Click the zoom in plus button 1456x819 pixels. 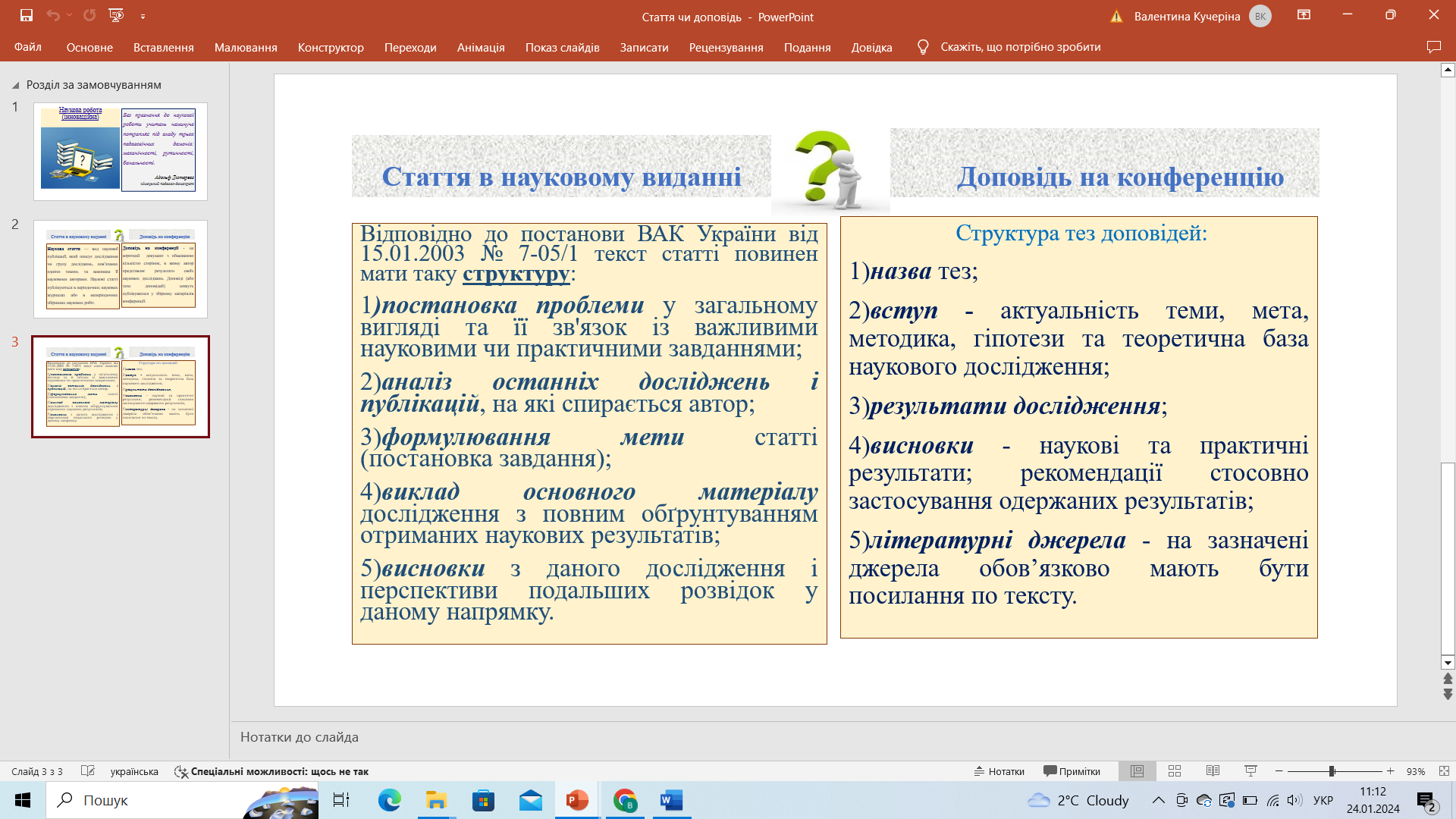coord(1390,771)
